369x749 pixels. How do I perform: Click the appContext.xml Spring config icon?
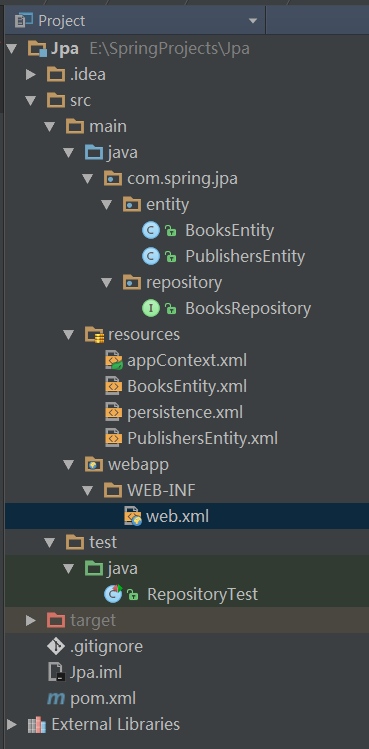pos(114,361)
